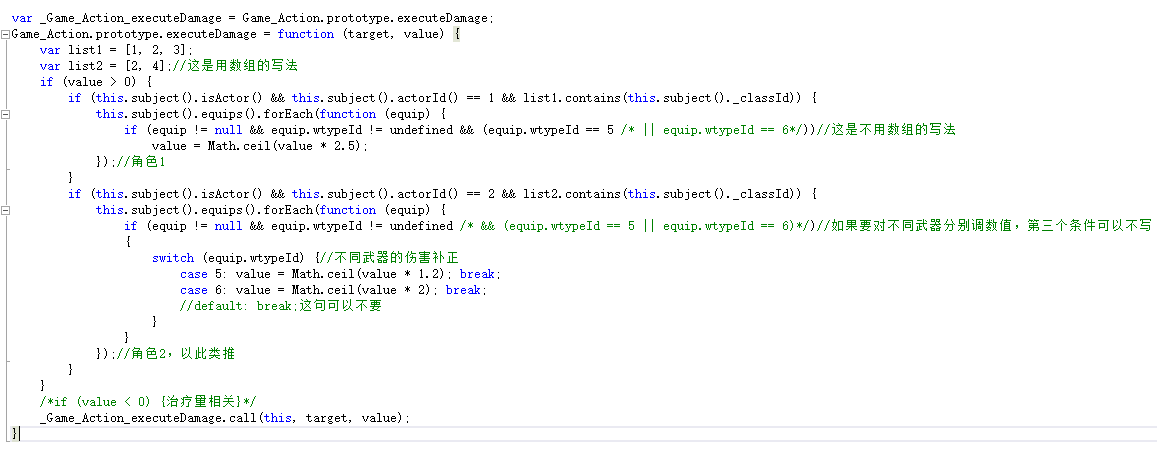Click the '});//角色2，以此类推' line
This screenshot has height=454, width=1157.
[x=165, y=354]
